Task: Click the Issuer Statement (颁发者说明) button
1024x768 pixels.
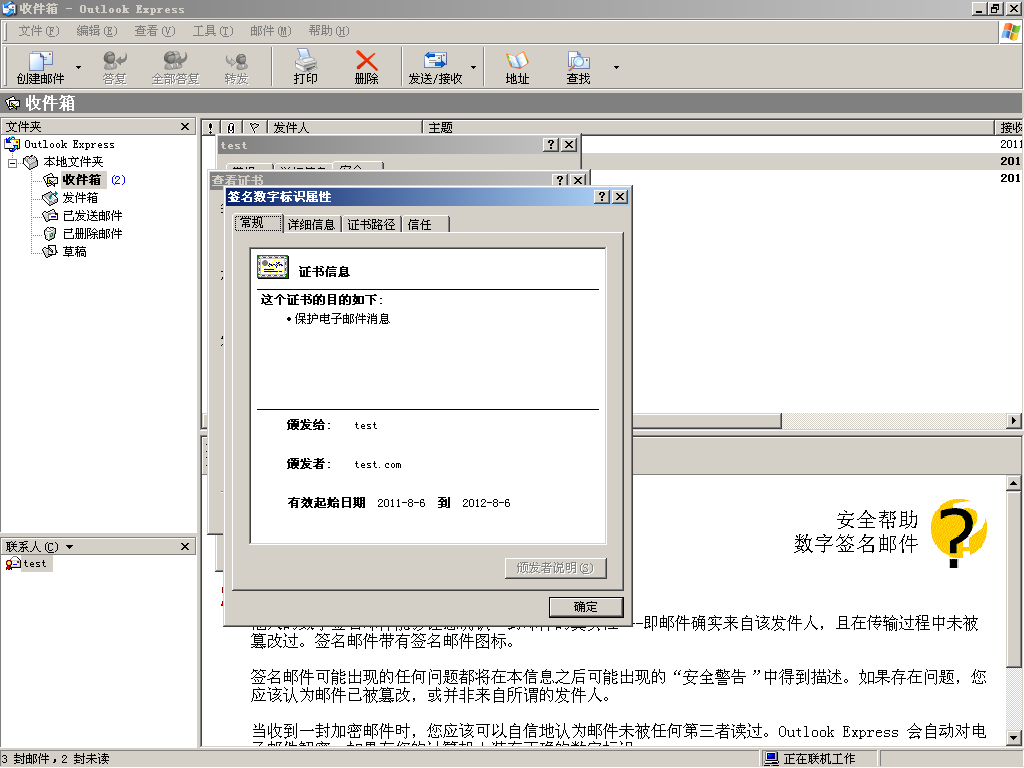Action: [556, 568]
